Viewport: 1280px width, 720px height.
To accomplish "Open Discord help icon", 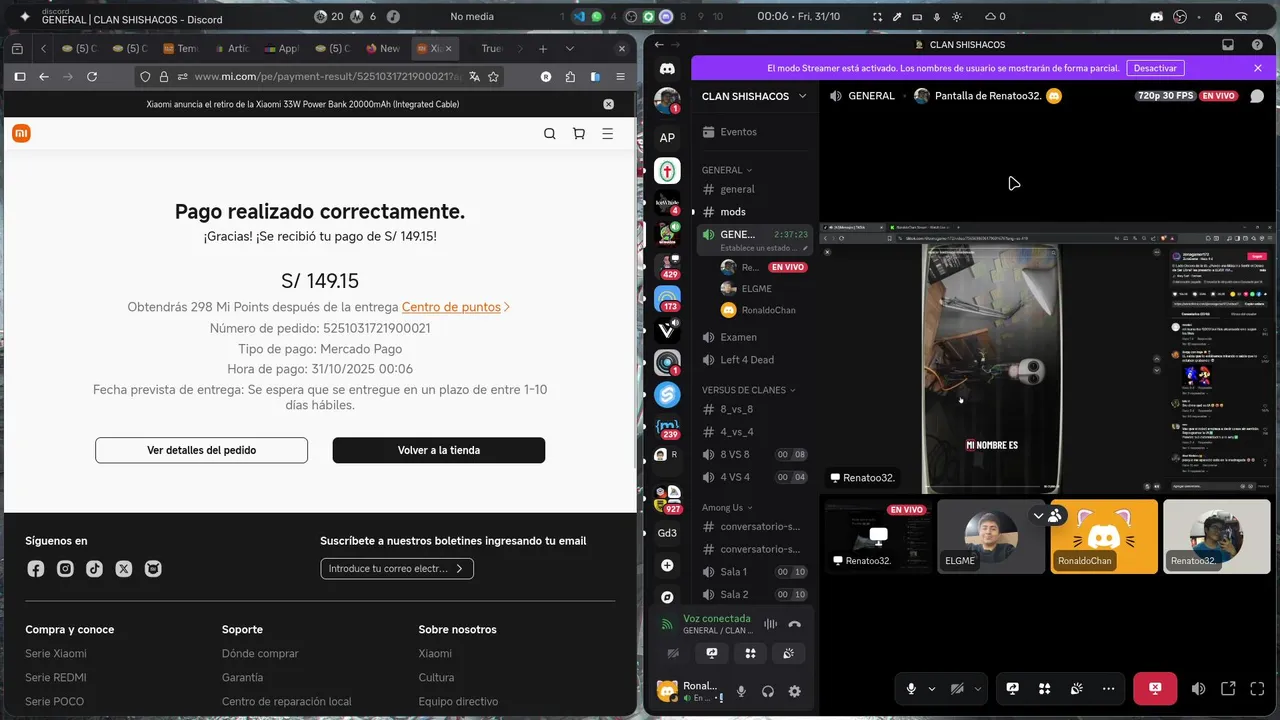I will (1257, 44).
